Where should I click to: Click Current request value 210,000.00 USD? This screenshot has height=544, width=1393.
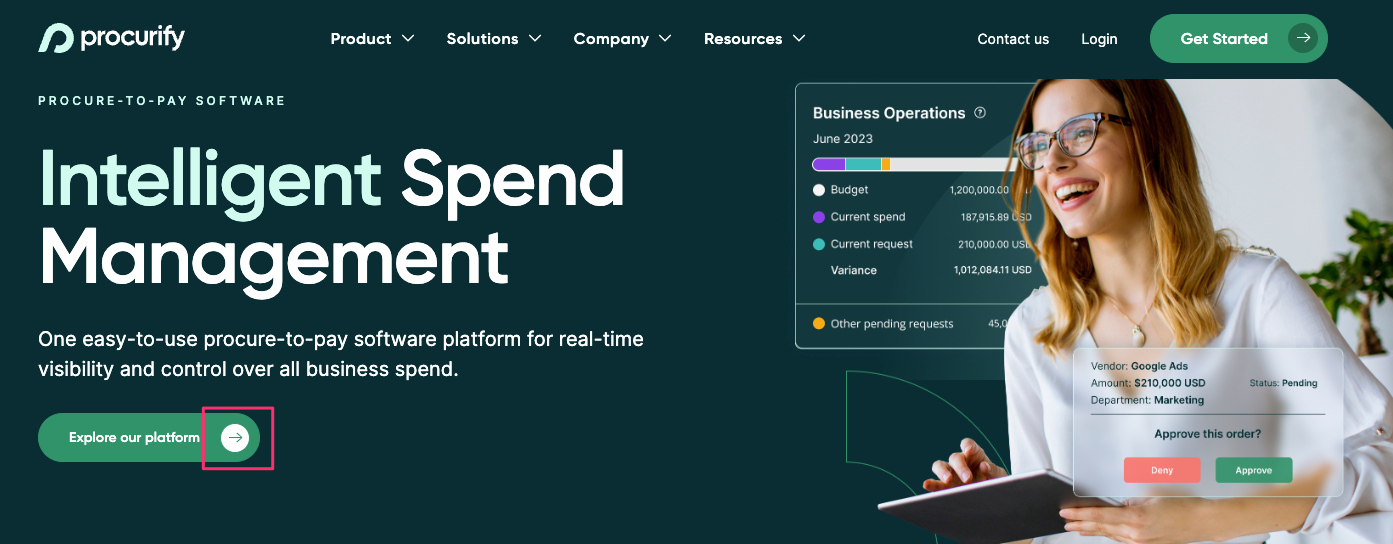tap(995, 244)
